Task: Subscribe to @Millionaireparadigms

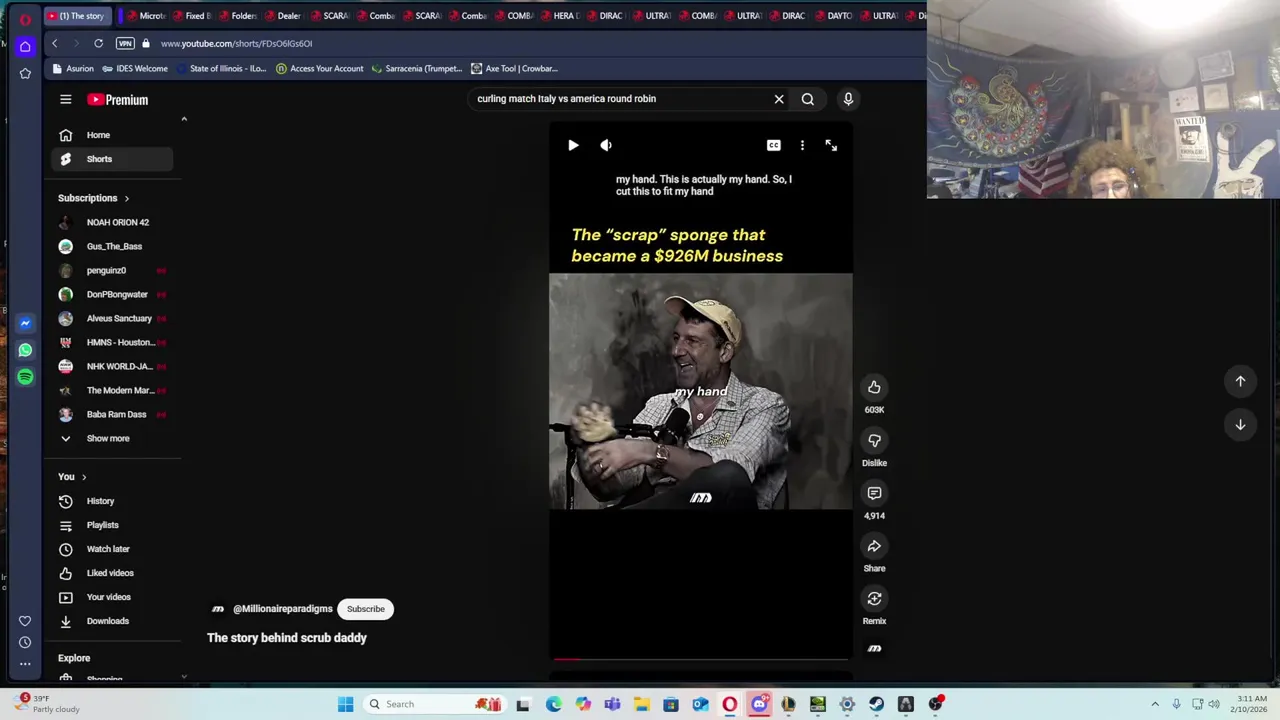Action: [365, 609]
